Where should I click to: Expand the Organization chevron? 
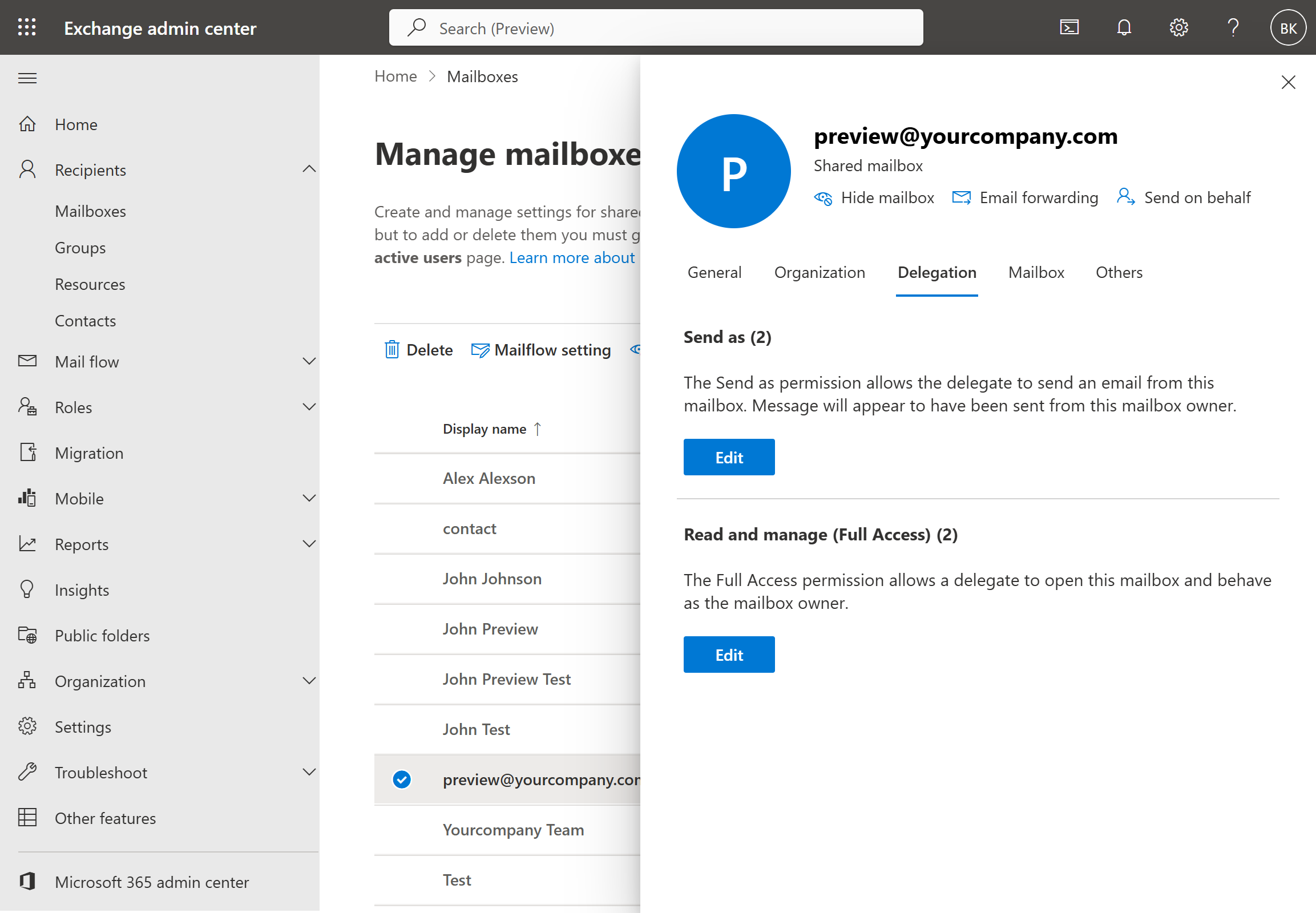309,681
